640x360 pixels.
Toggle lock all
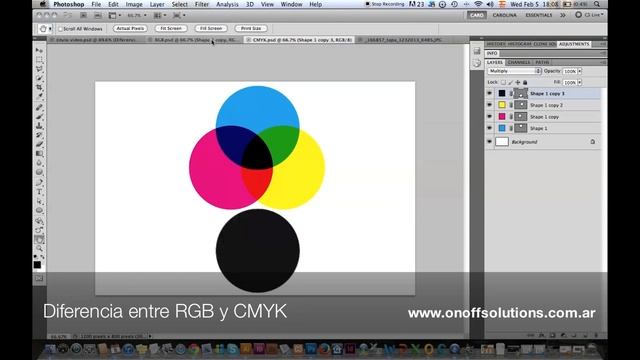coord(525,82)
